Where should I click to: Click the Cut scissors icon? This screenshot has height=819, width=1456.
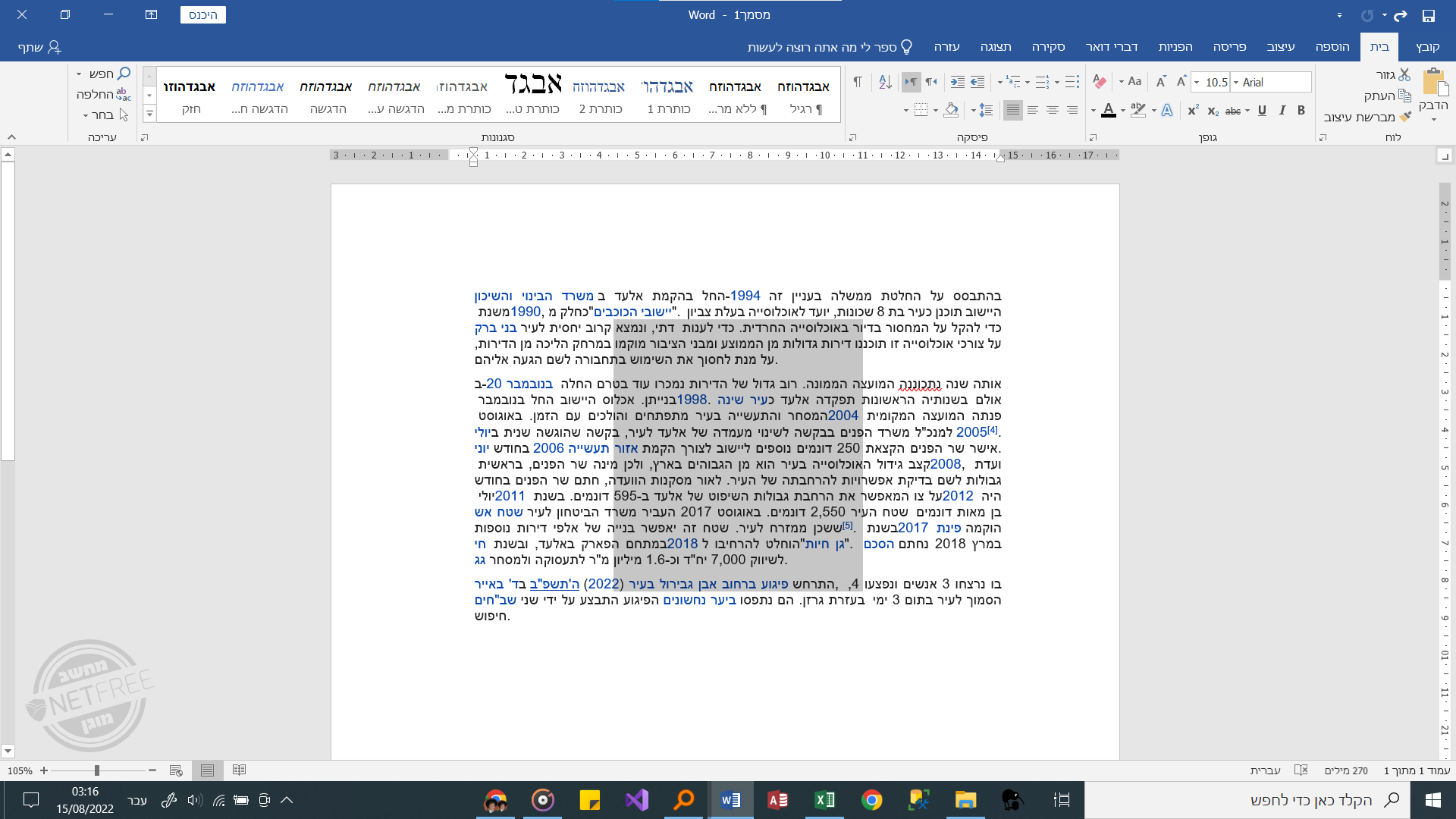[1404, 74]
